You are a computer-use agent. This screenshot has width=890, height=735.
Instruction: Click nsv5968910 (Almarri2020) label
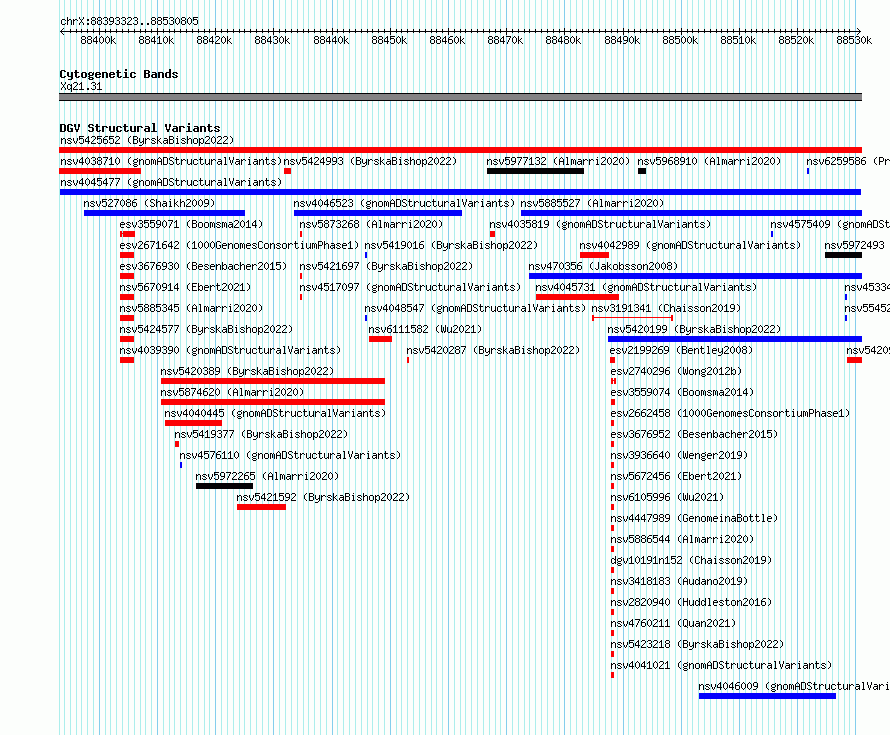[x=709, y=161]
